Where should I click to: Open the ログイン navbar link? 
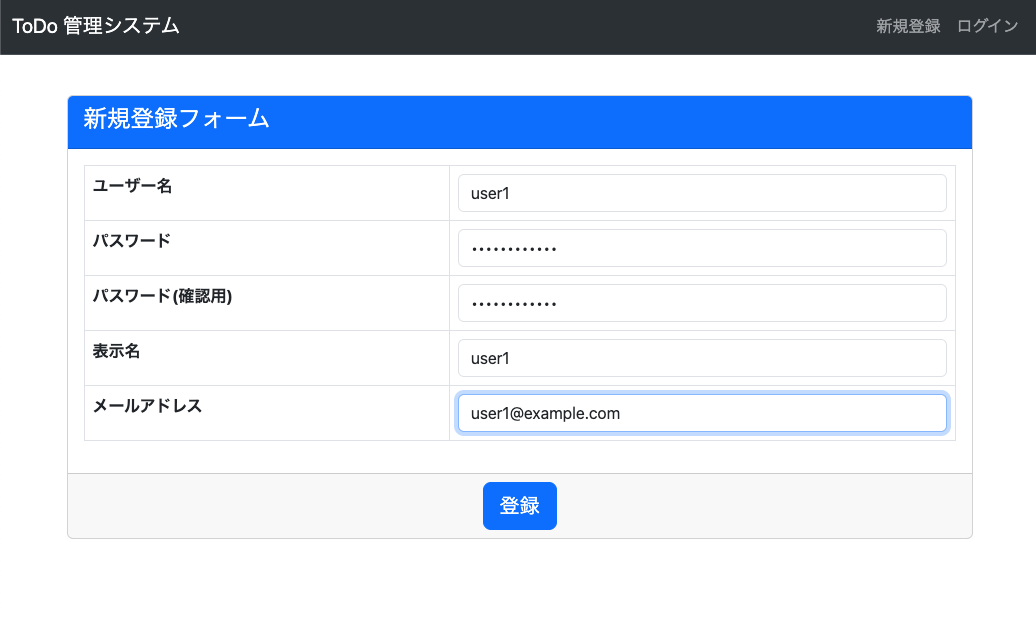(987, 26)
